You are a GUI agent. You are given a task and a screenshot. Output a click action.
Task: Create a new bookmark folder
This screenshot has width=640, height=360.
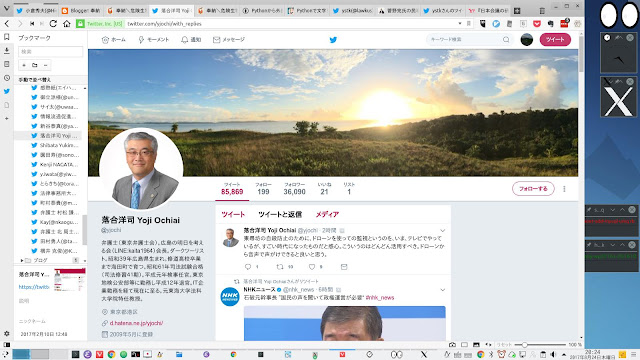(35, 65)
